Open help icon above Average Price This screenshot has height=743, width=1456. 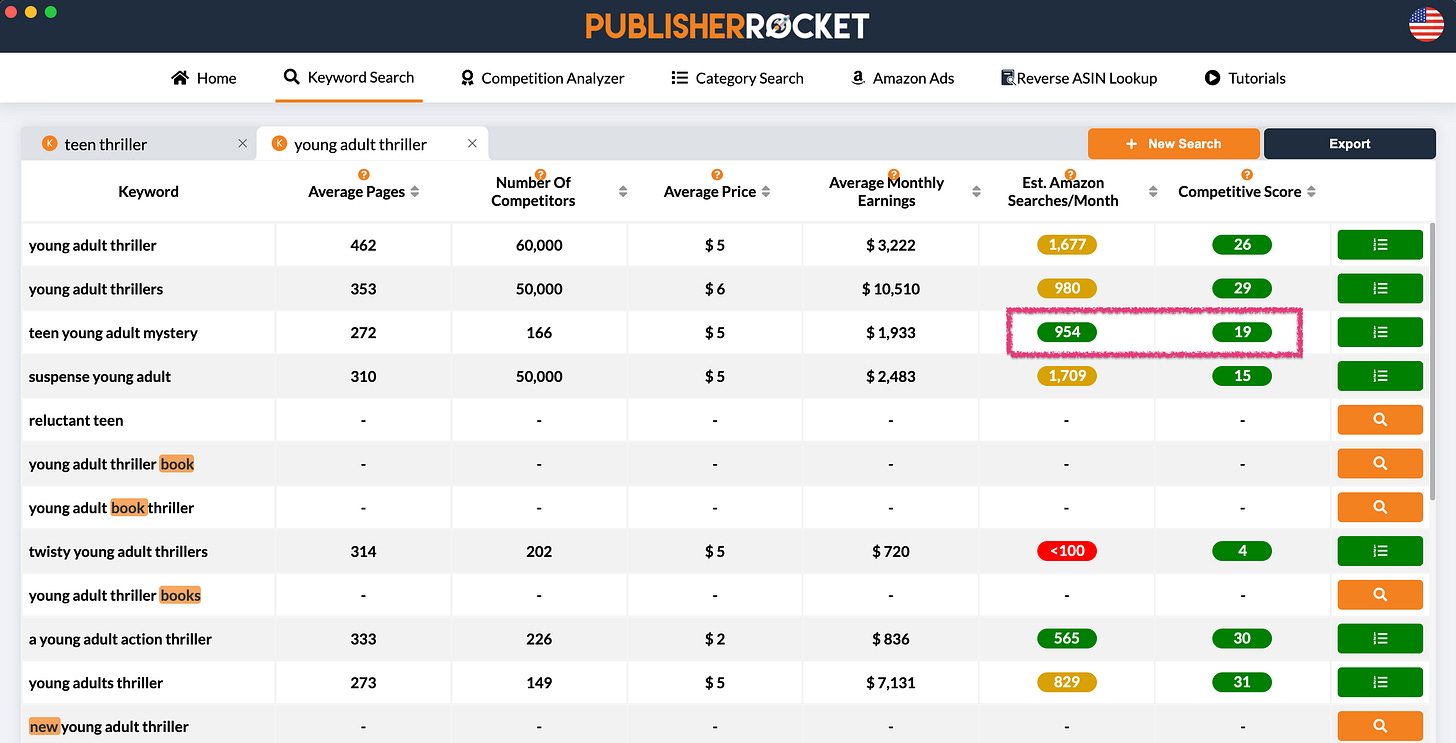717,175
